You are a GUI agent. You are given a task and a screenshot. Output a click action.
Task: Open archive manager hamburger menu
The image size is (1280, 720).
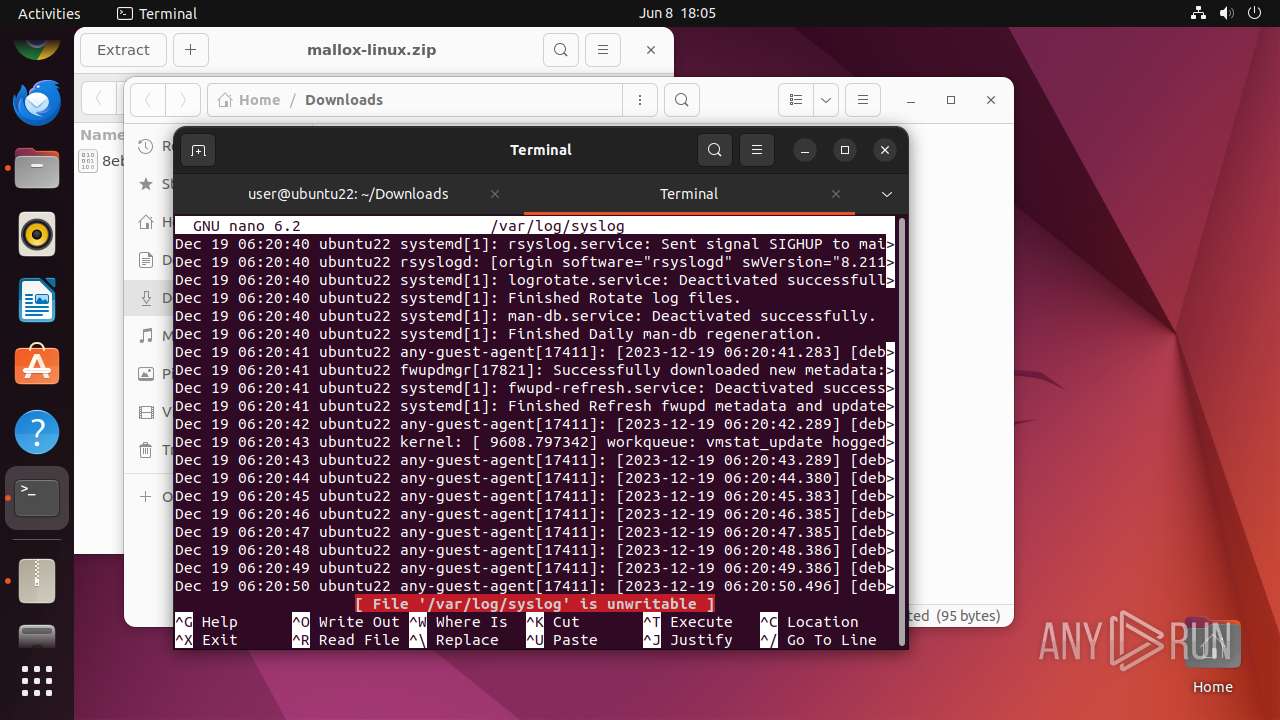[602, 50]
